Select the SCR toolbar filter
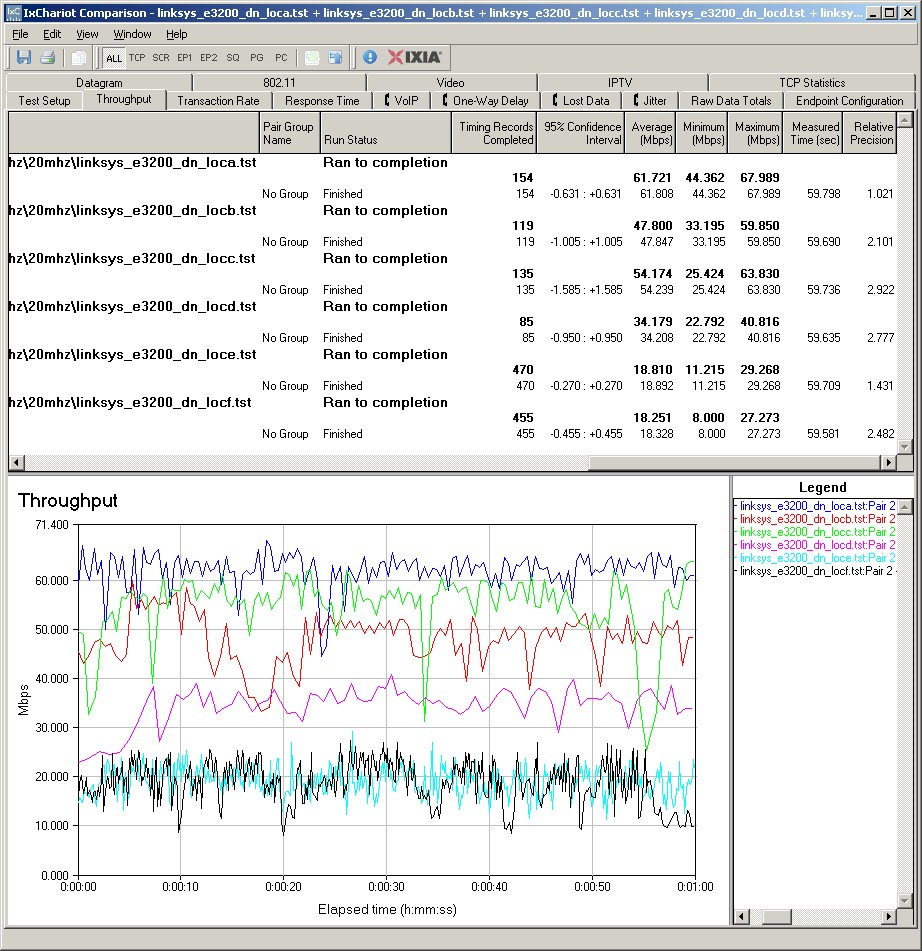Screen dimensions: 922x951 pos(161,58)
